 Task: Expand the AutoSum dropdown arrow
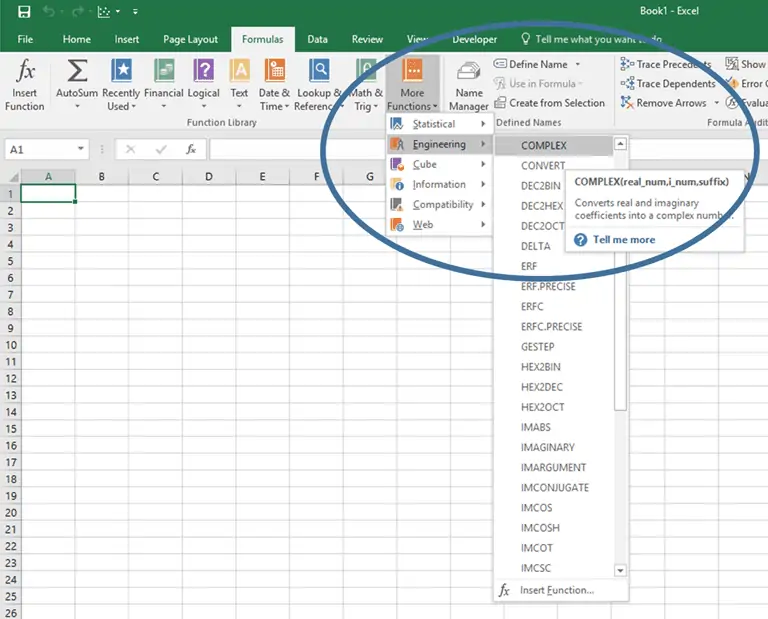coord(77,106)
